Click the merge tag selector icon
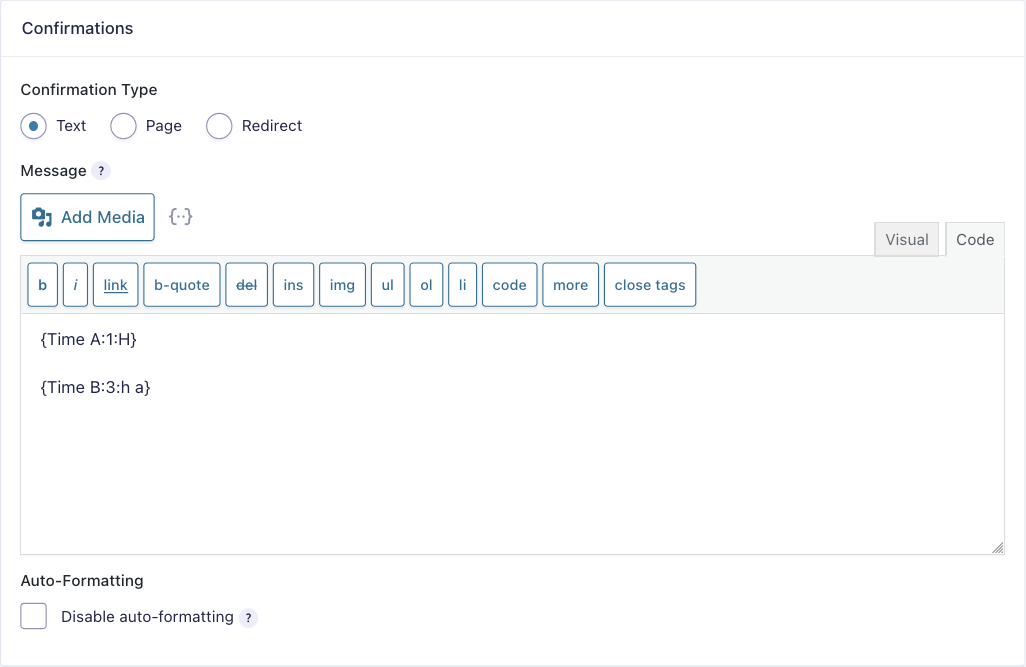This screenshot has width=1026, height=667. pos(180,217)
